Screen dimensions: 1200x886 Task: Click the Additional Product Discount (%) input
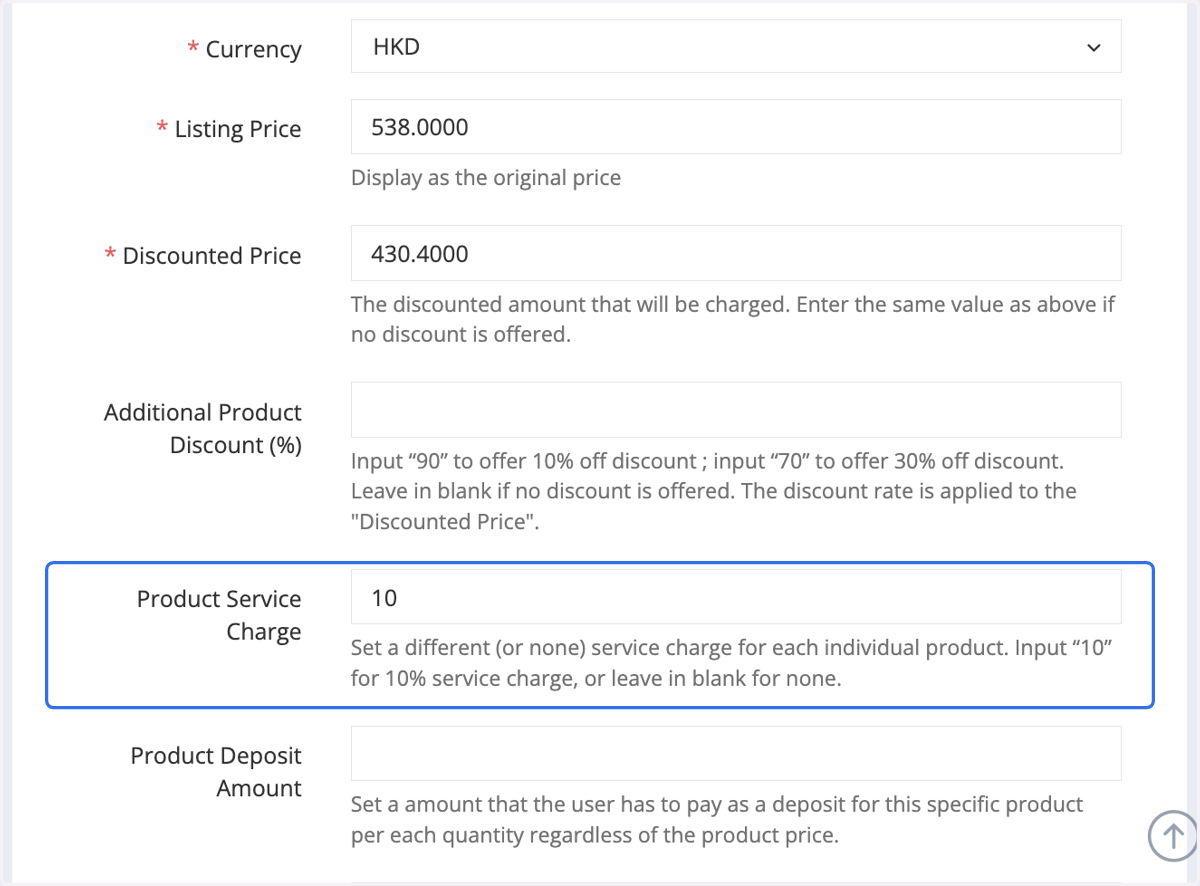736,410
